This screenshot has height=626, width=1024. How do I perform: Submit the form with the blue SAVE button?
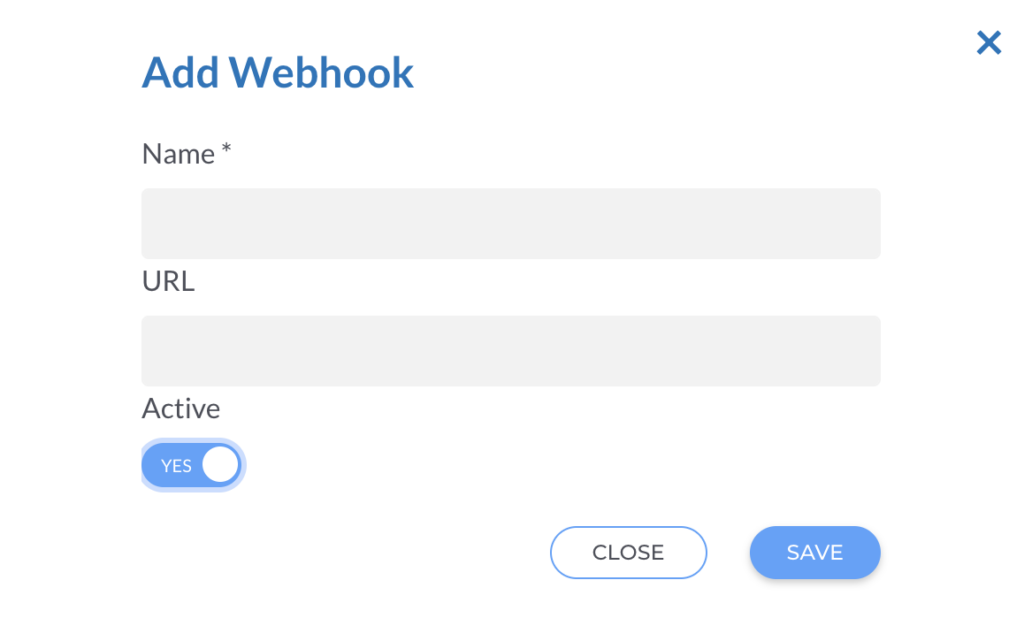(x=814, y=552)
